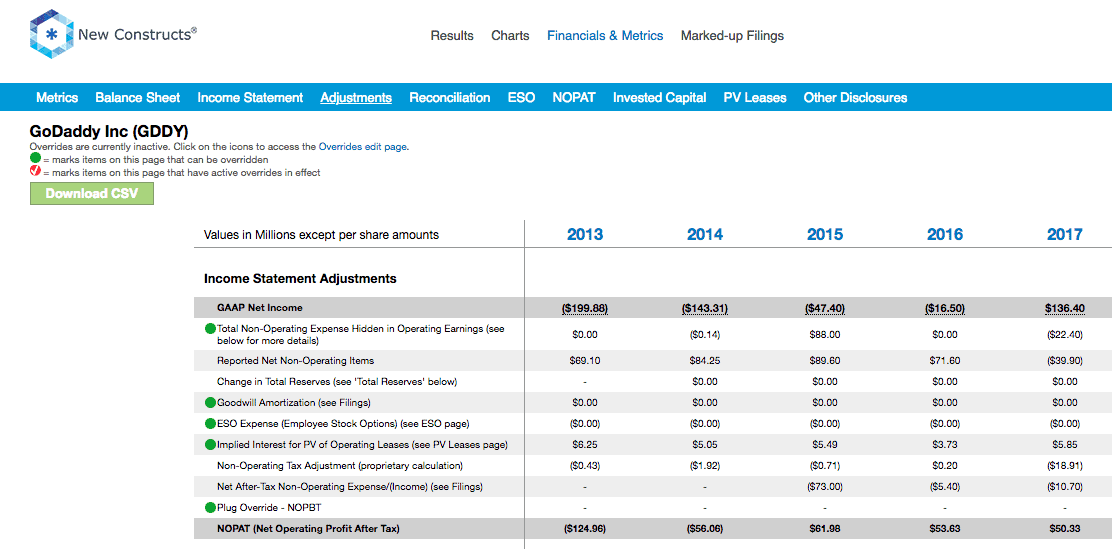The height and width of the screenshot is (549, 1112).
Task: Click Values in Millions except per share amounts
Action: click(x=321, y=235)
